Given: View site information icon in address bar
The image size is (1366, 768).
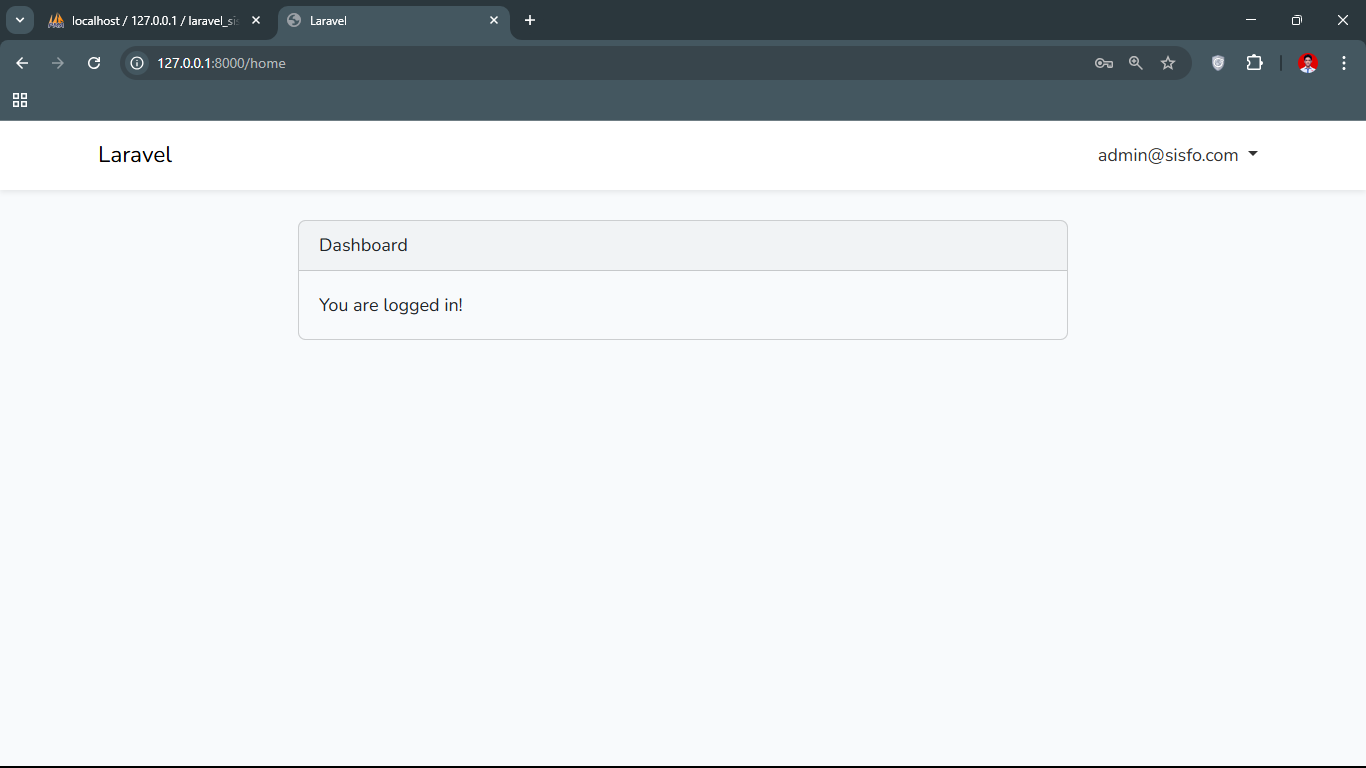Looking at the screenshot, I should point(138,63).
